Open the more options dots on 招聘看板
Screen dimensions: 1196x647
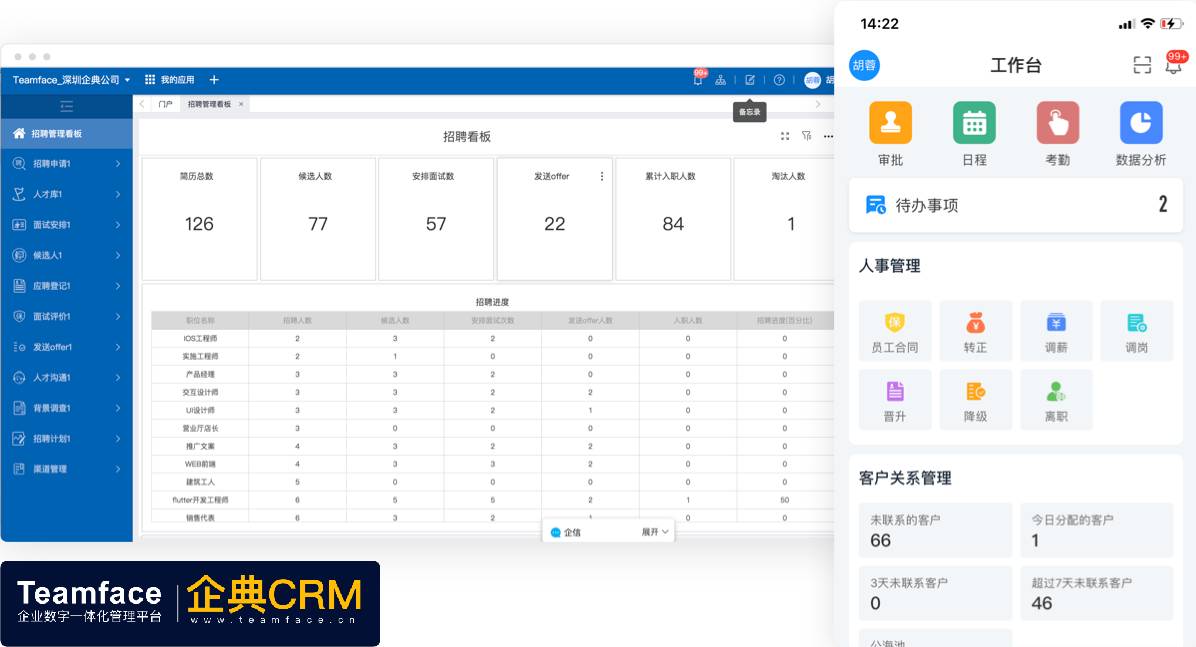click(x=828, y=136)
